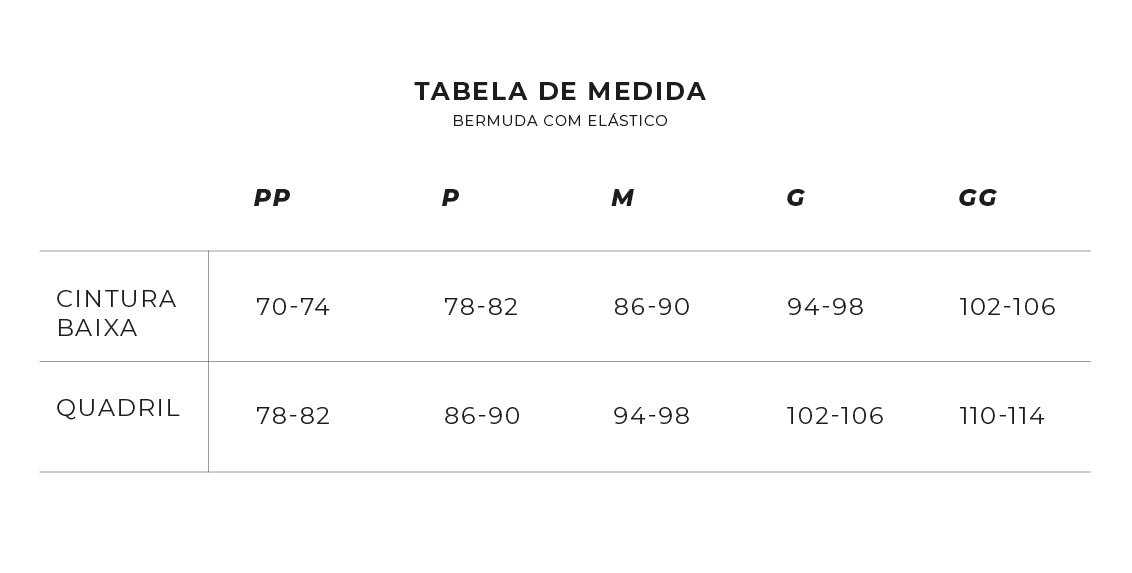Image resolution: width=1132 pixels, height=573 pixels.
Task: Select the 110-114 hip value for GG
Action: pyautogui.click(x=1002, y=416)
